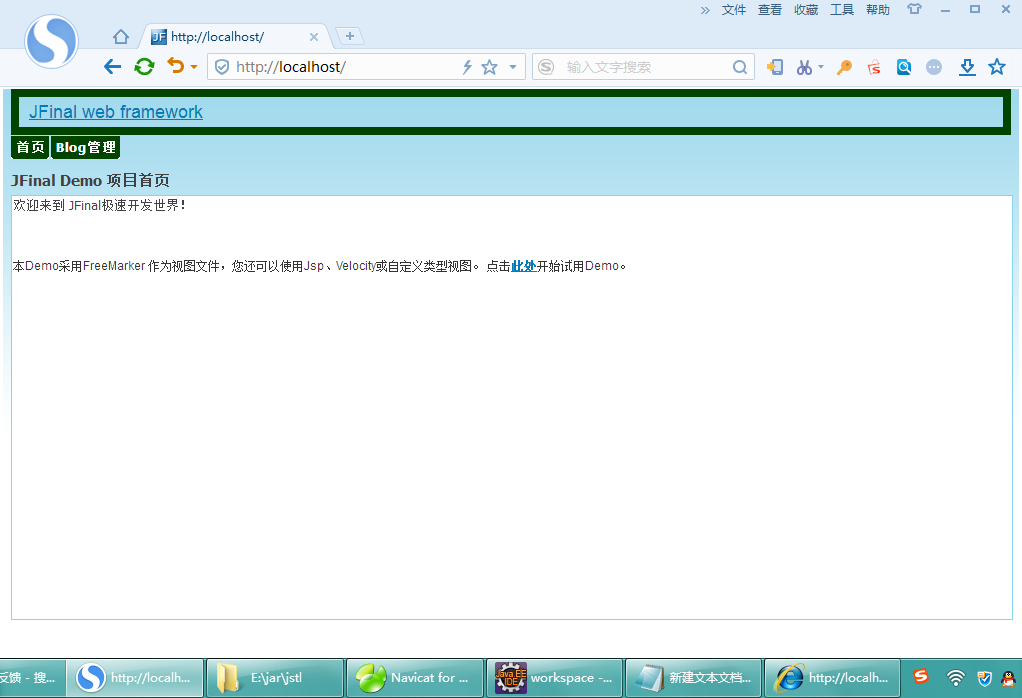Focus the 输入文字搜索 search box
The image size is (1022, 698).
(645, 67)
